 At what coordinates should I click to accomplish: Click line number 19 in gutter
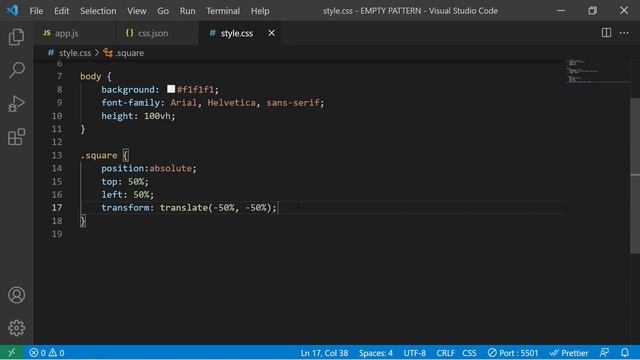coord(57,234)
